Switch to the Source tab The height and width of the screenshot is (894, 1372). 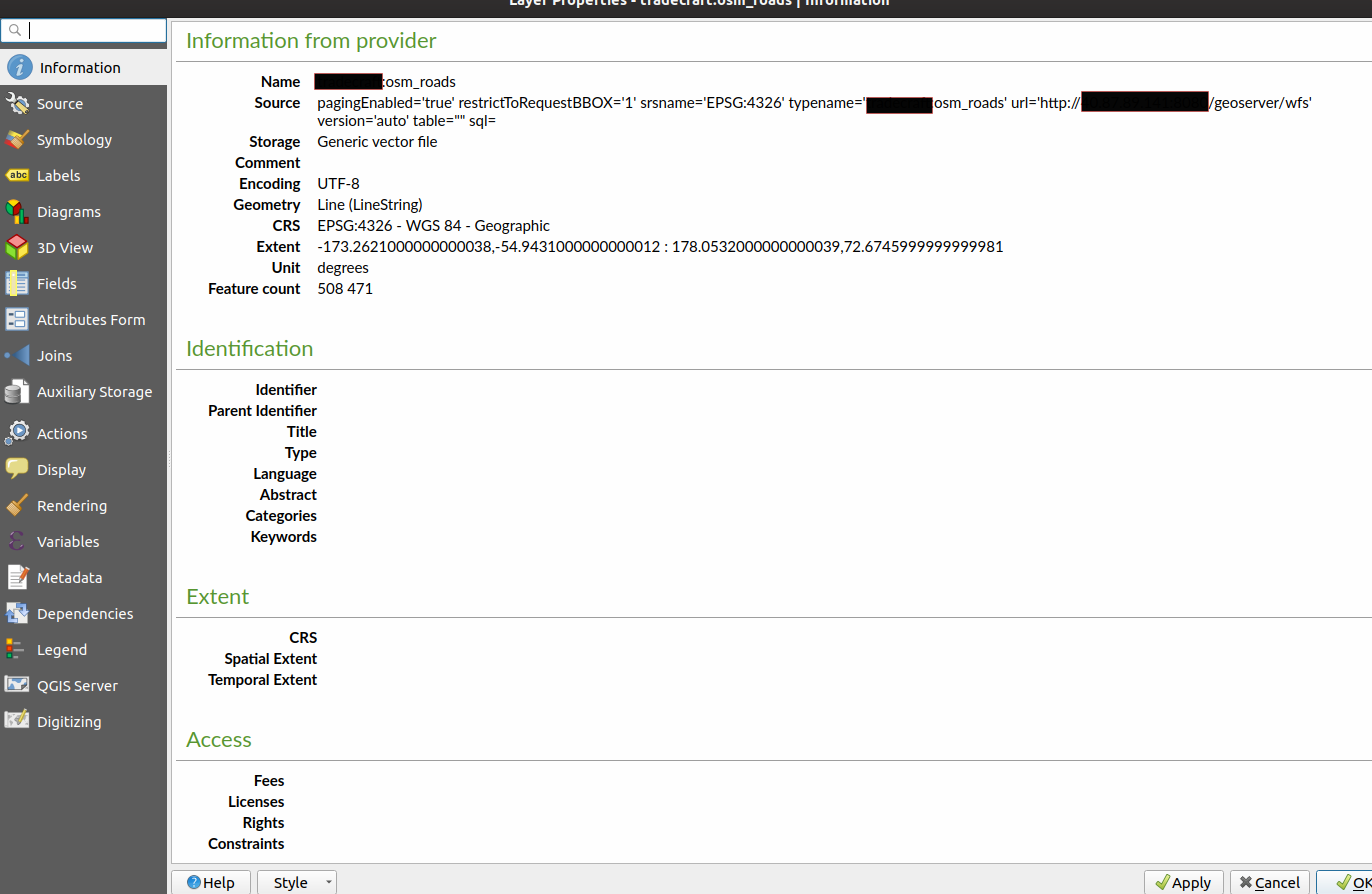(58, 103)
